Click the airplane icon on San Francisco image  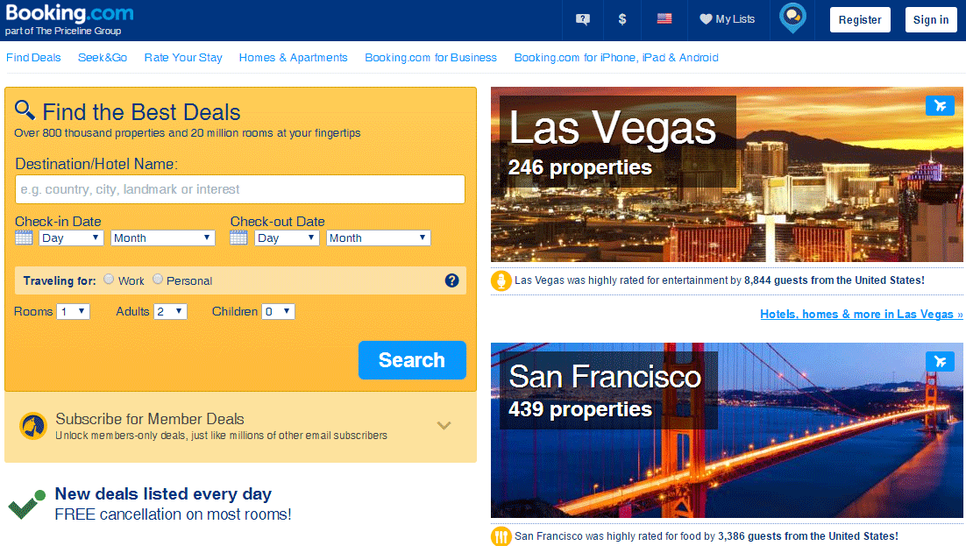click(940, 361)
